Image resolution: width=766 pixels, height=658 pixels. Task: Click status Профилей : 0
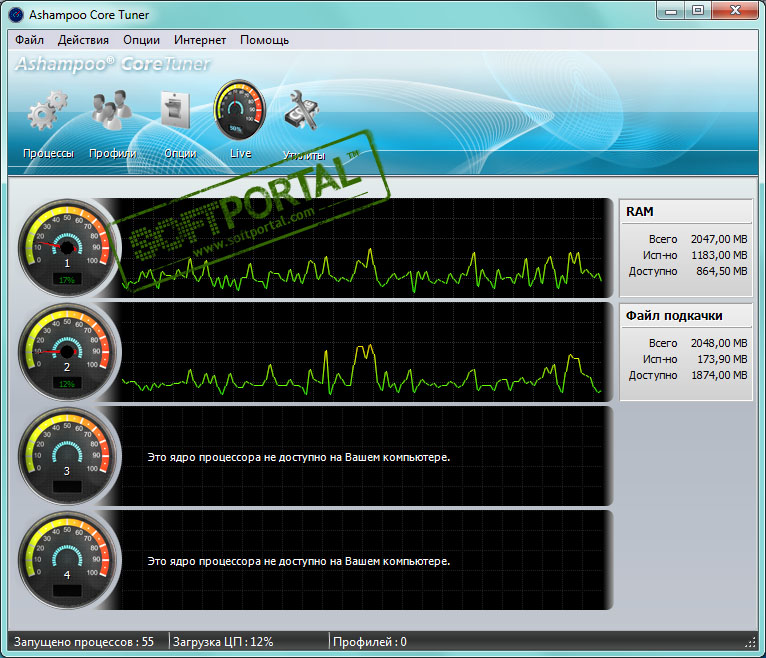point(369,642)
